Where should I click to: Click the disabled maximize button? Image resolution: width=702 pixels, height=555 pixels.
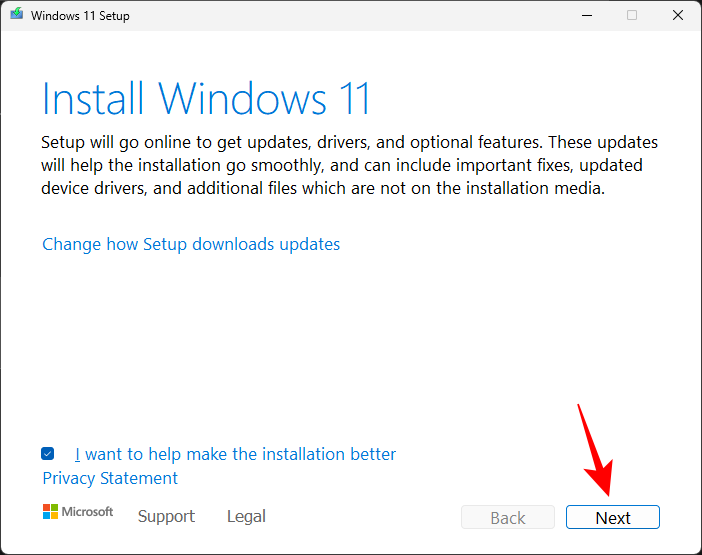(632, 15)
